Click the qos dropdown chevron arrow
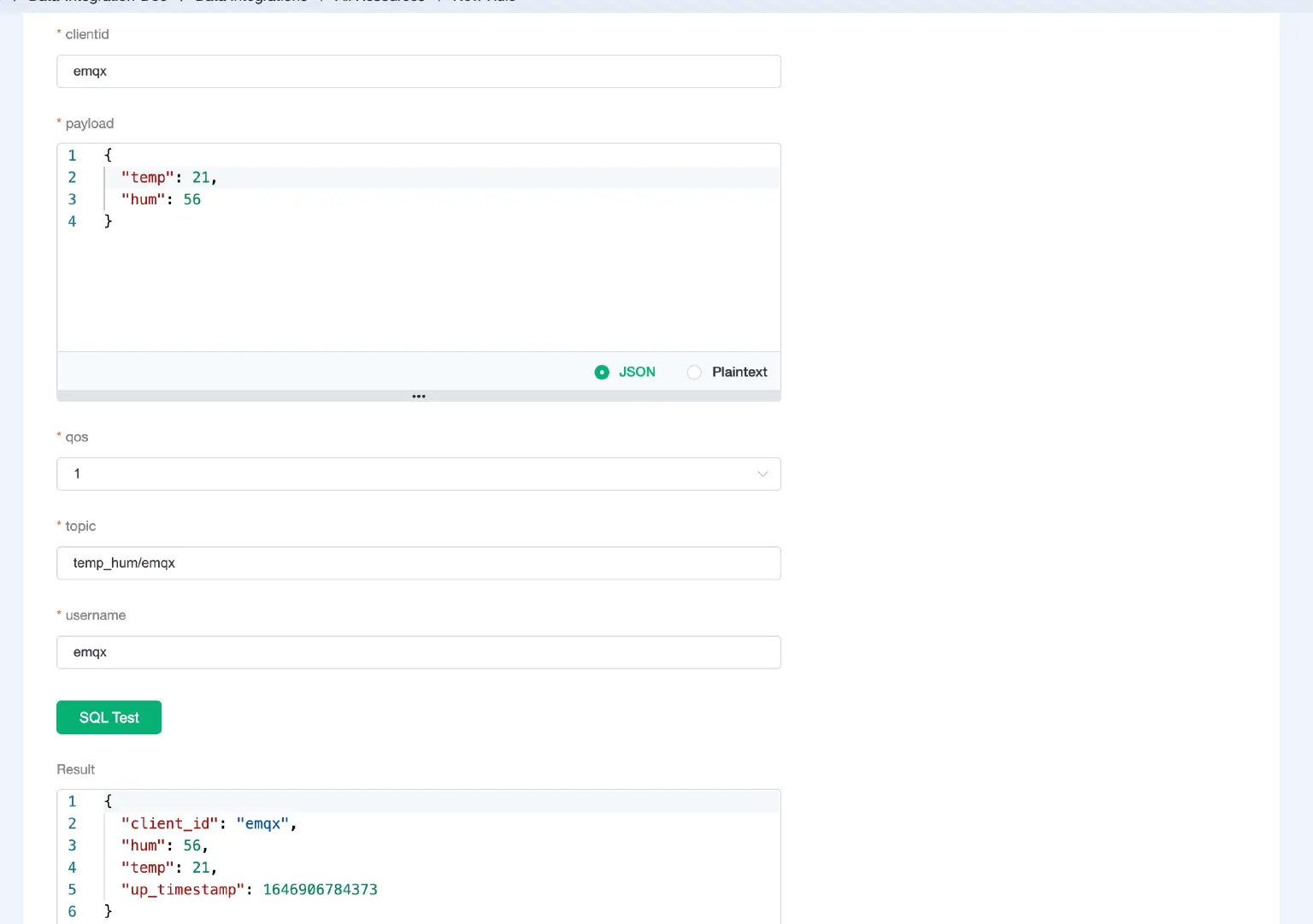Viewport: 1313px width, 924px height. pyautogui.click(x=762, y=474)
